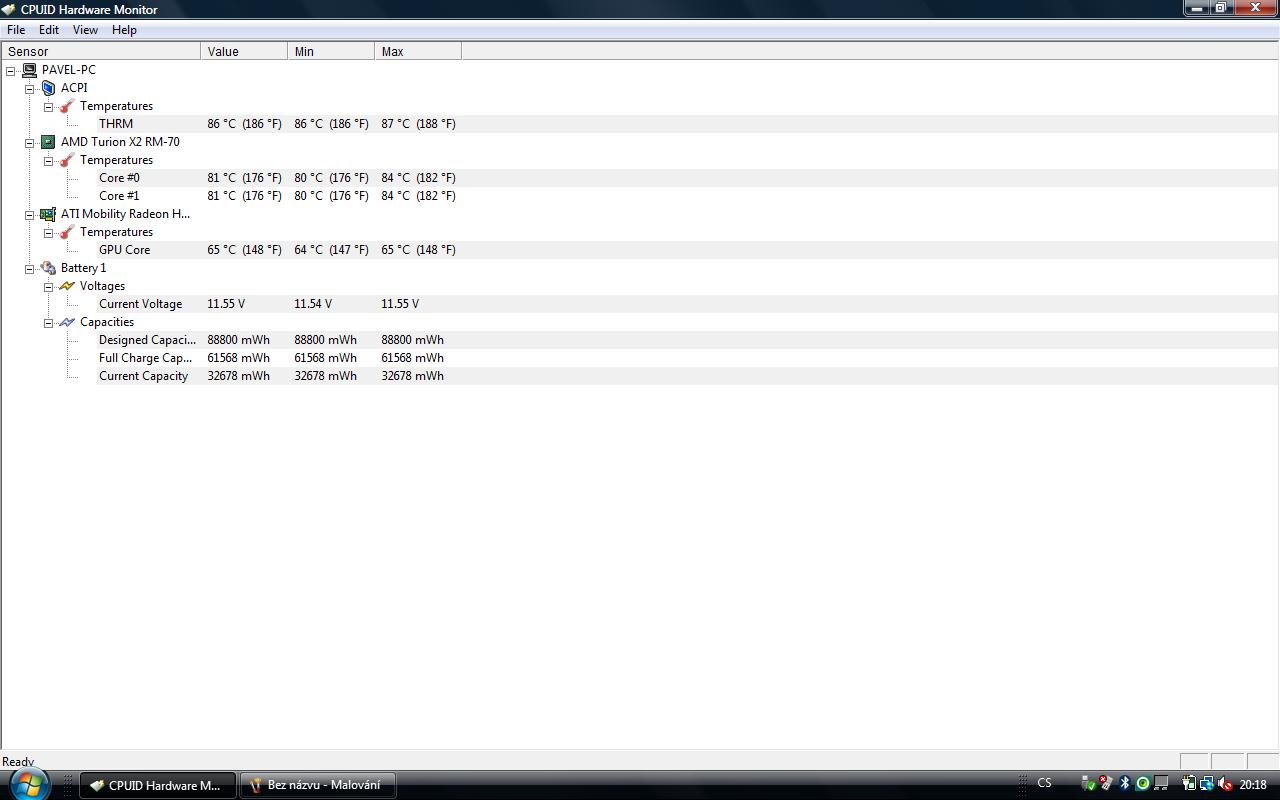Click Safely Remove Hardware tray icon
This screenshot has height=800, width=1280.
click(x=1088, y=784)
